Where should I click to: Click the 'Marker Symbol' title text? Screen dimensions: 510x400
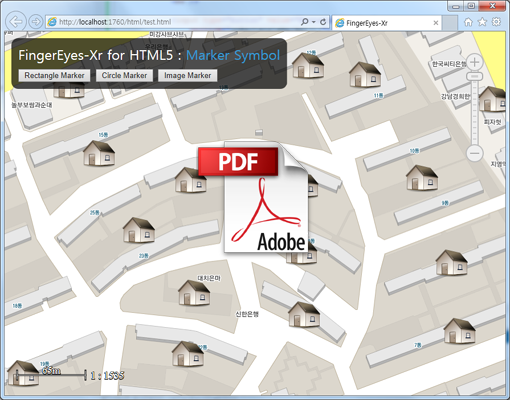(233, 55)
